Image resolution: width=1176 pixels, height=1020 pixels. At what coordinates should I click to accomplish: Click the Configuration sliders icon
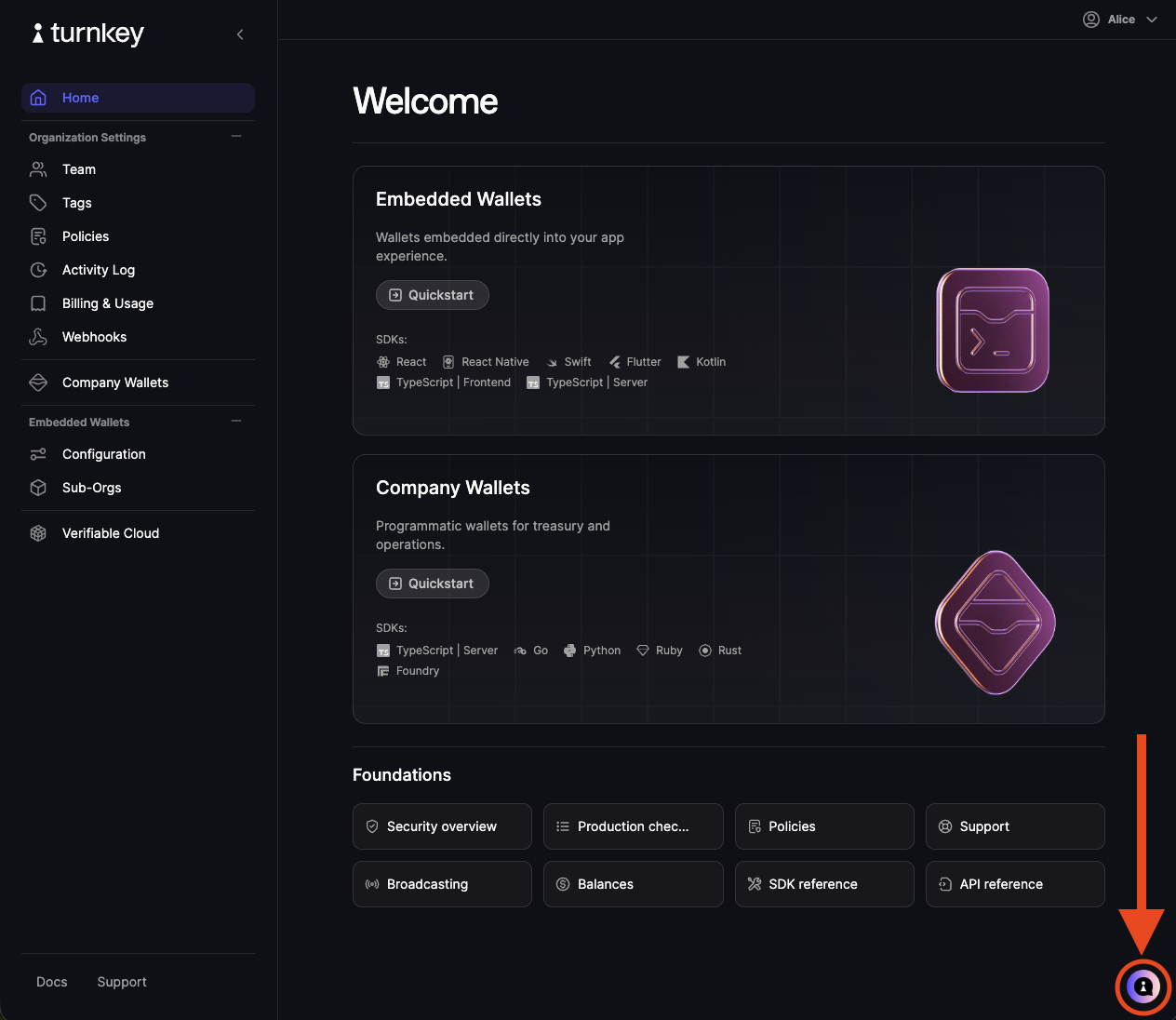pyautogui.click(x=38, y=454)
